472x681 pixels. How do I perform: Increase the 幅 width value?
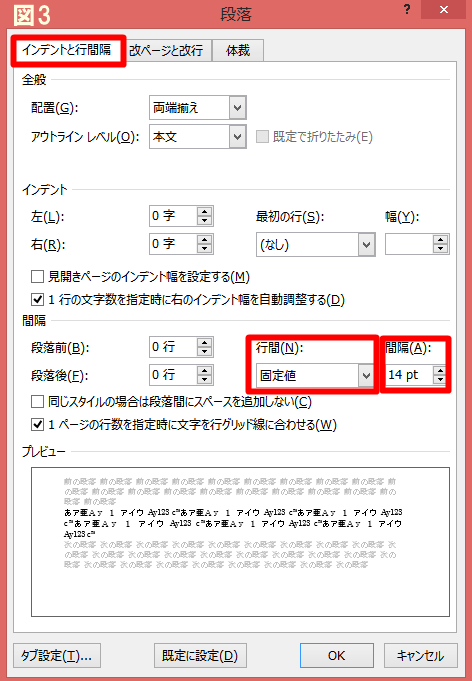440,240
